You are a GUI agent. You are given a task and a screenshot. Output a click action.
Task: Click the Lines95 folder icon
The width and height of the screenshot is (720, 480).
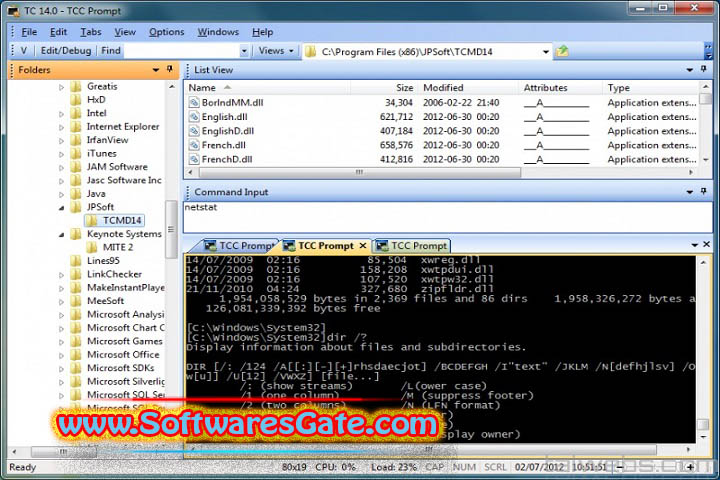(x=76, y=261)
